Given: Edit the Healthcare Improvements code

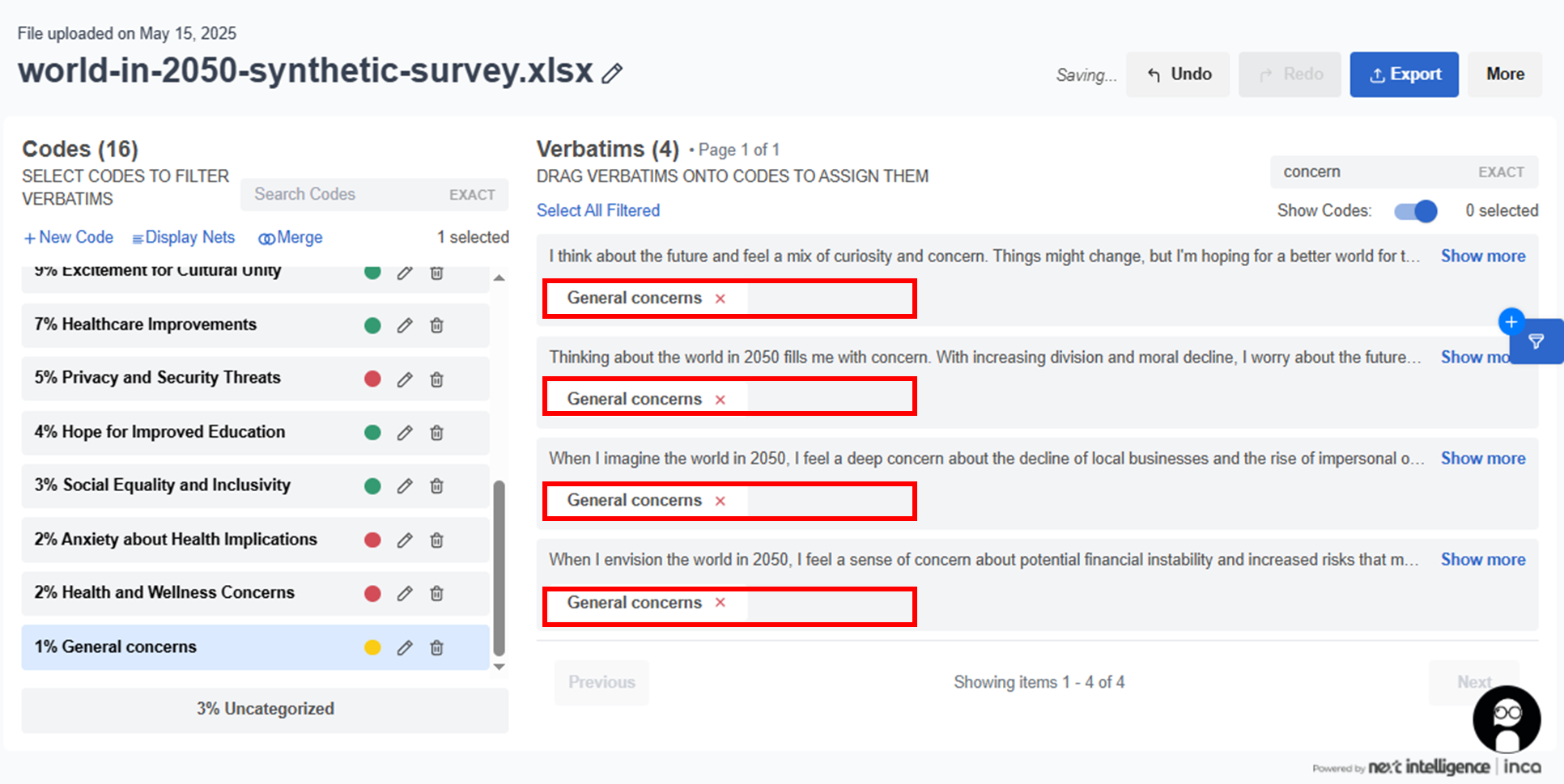Looking at the screenshot, I should 405,325.
